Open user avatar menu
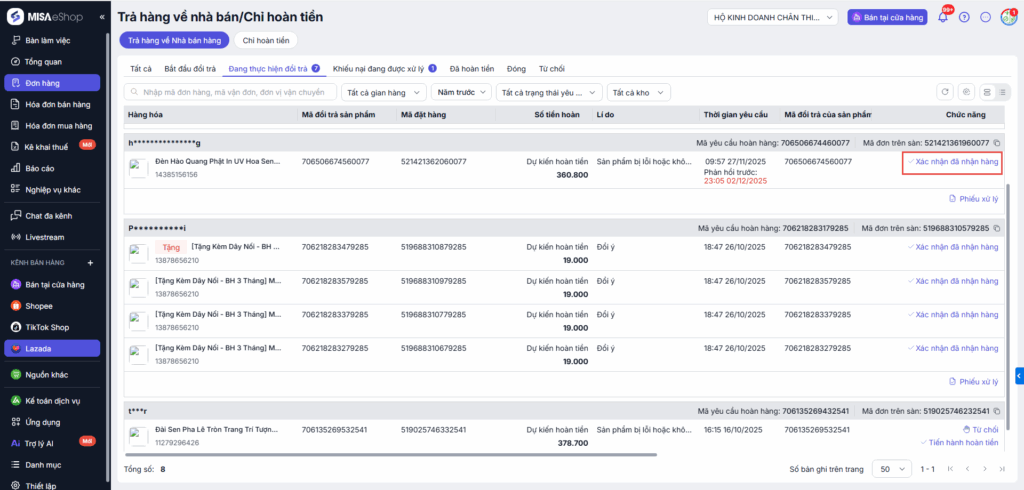The height and width of the screenshot is (490, 1024). (x=1007, y=17)
